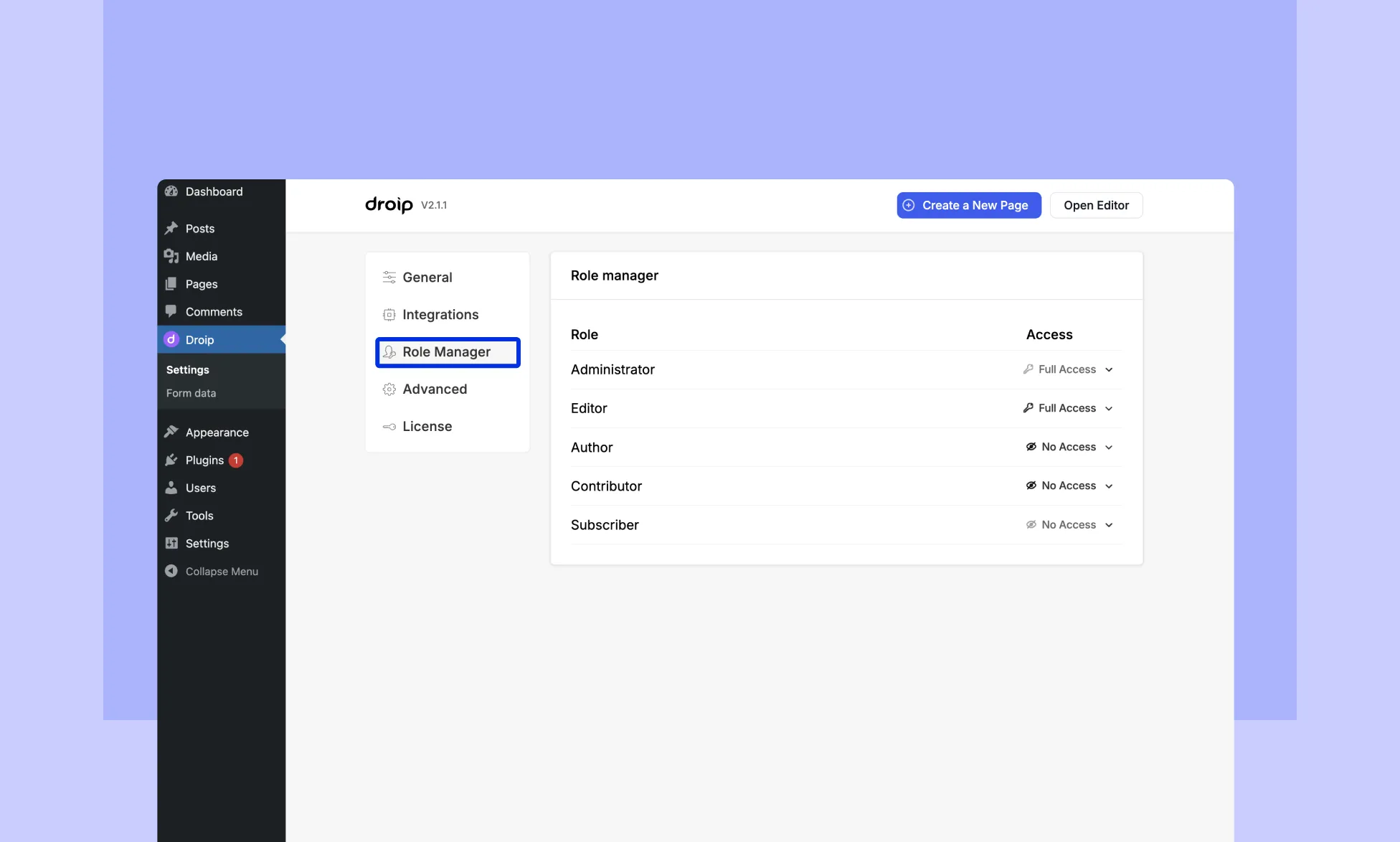Open the License tab
Viewport: 1400px width, 842px height.
[448, 426]
